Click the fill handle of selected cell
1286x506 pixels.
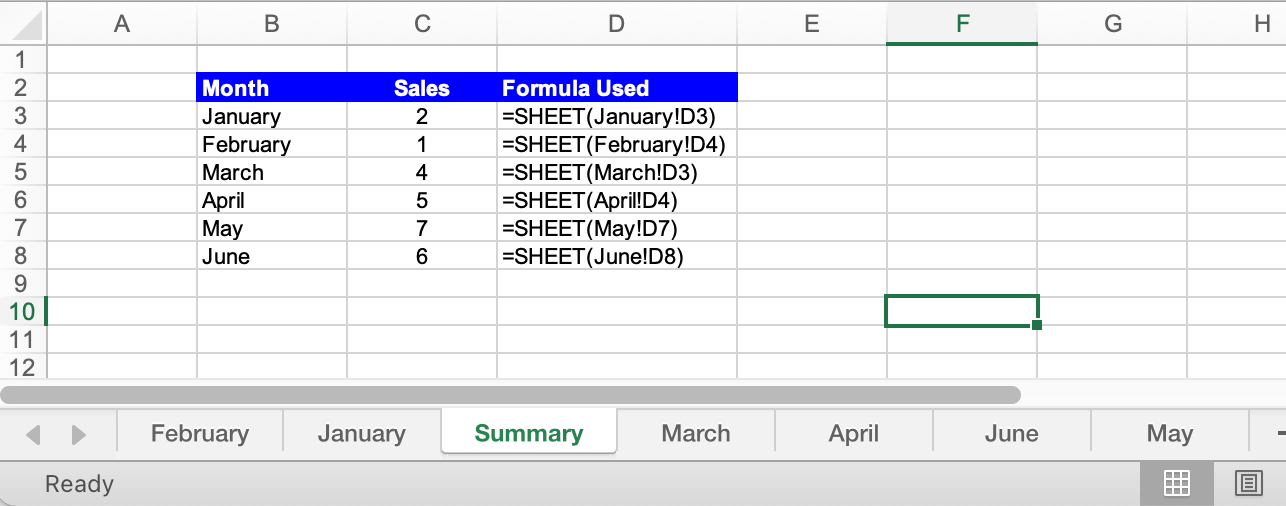[x=1037, y=325]
